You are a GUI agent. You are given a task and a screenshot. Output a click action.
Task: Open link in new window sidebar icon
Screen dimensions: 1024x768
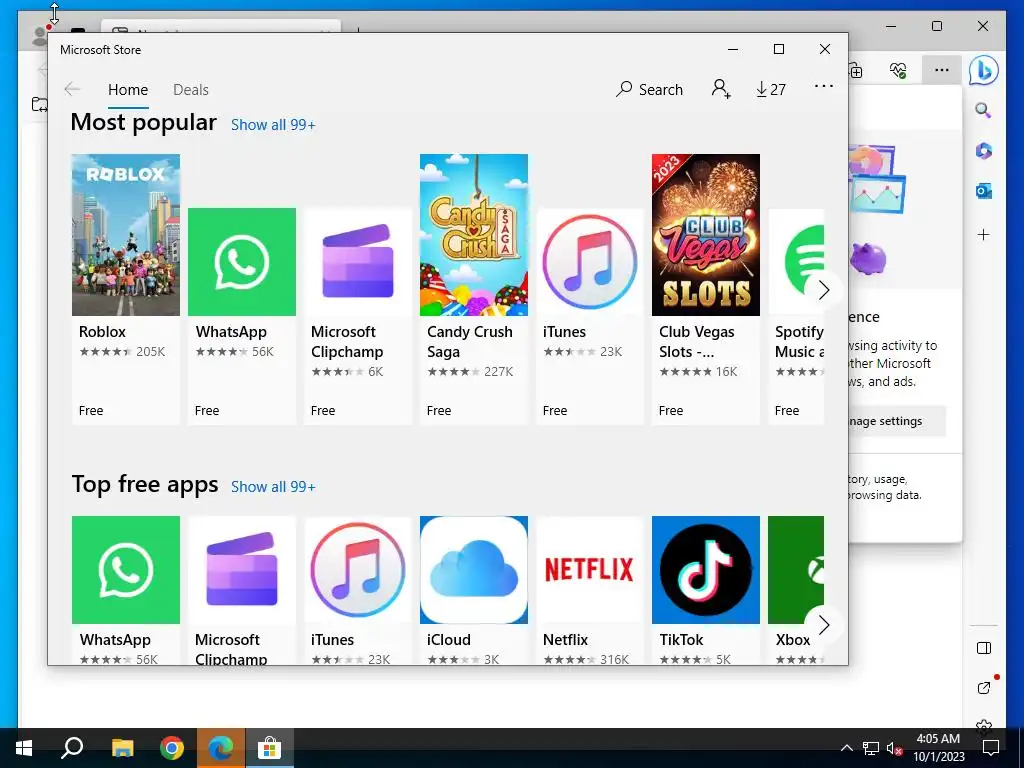point(984,688)
